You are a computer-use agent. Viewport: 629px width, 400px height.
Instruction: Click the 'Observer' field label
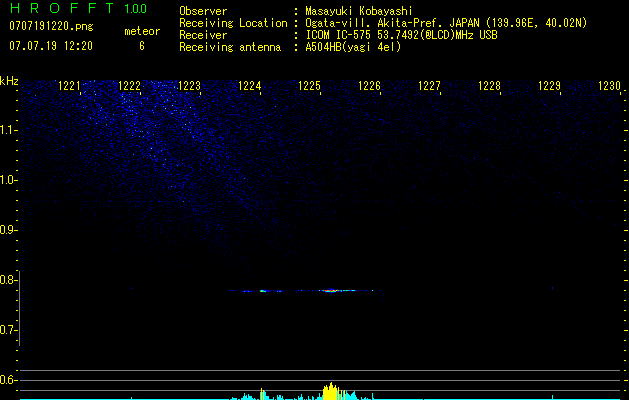tap(203, 11)
